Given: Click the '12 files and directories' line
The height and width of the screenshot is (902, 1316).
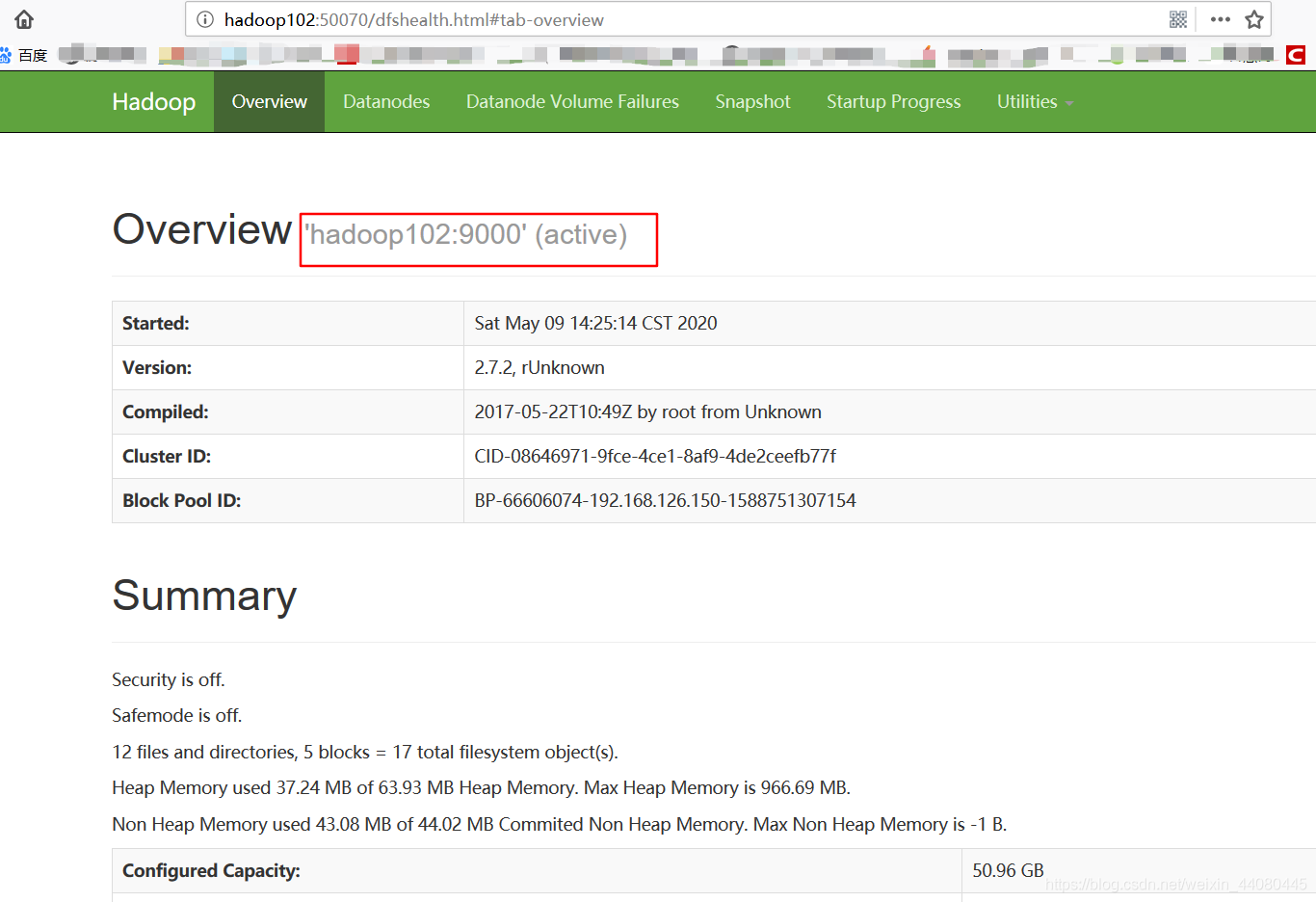Looking at the screenshot, I should 365,752.
